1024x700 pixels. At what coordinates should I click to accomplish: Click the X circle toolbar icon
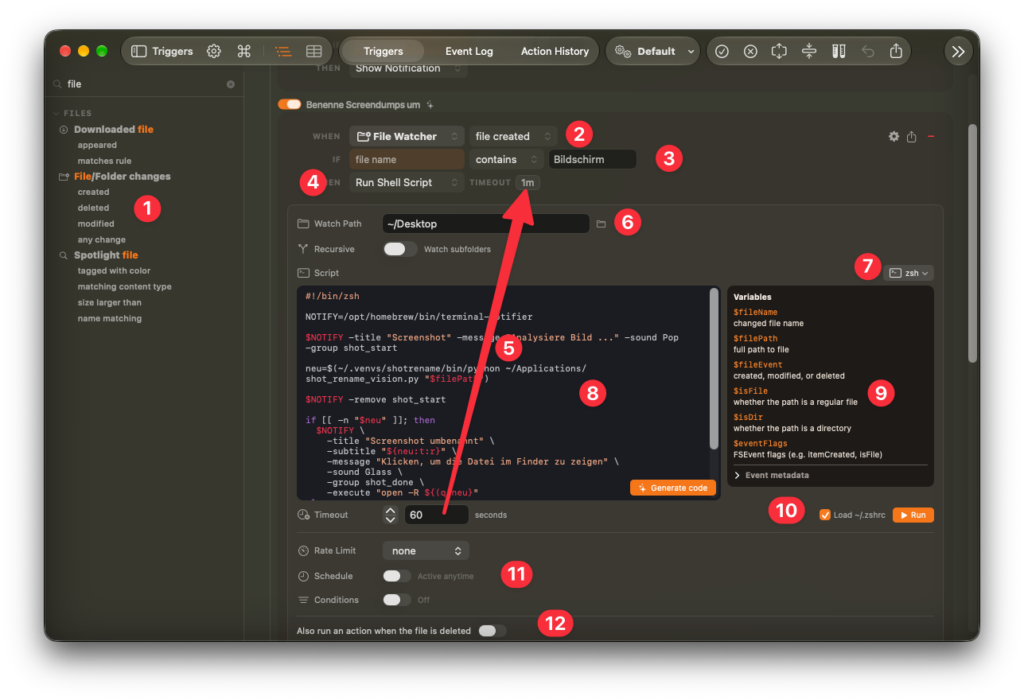coord(750,51)
